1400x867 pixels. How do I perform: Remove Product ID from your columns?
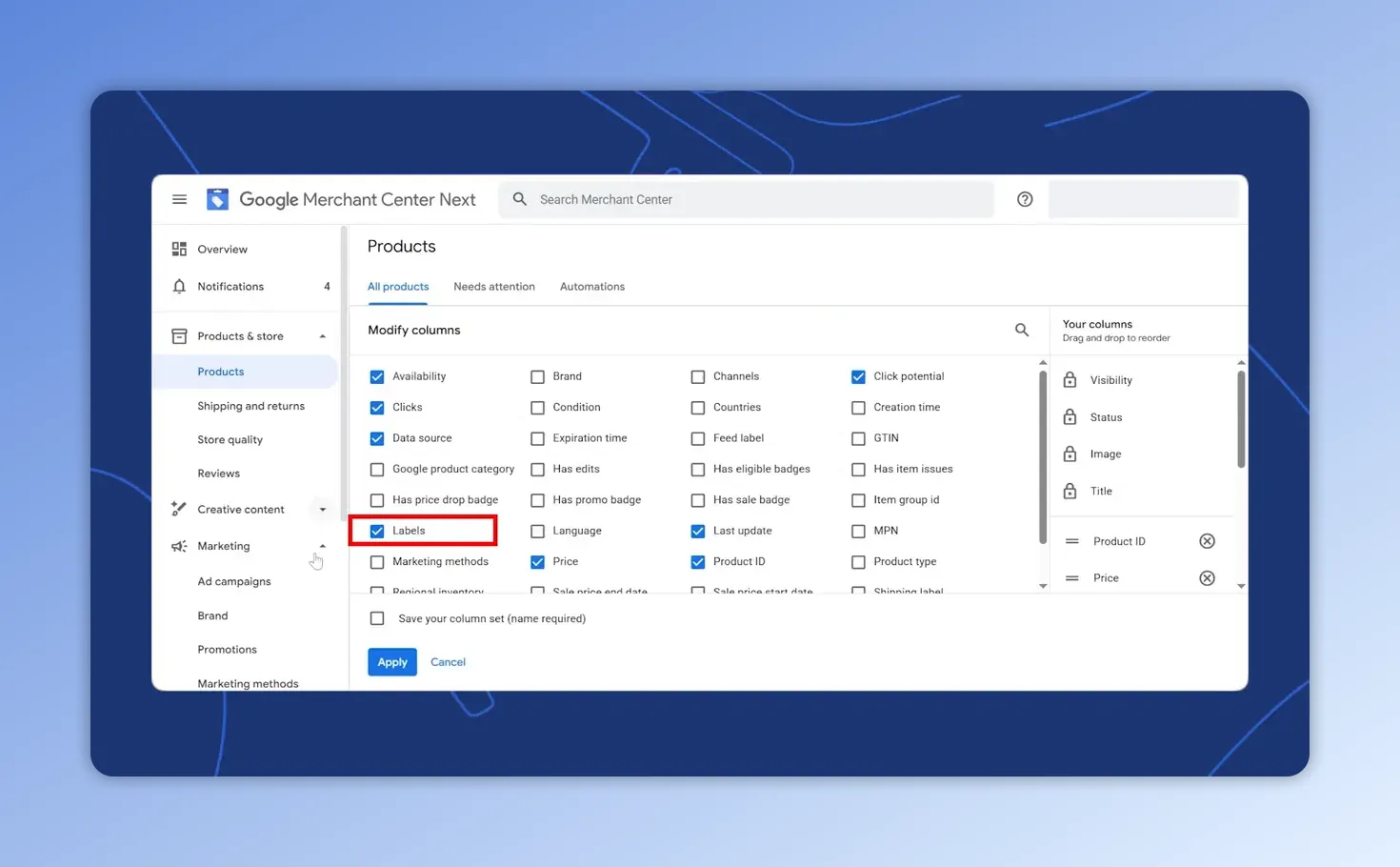click(x=1207, y=541)
